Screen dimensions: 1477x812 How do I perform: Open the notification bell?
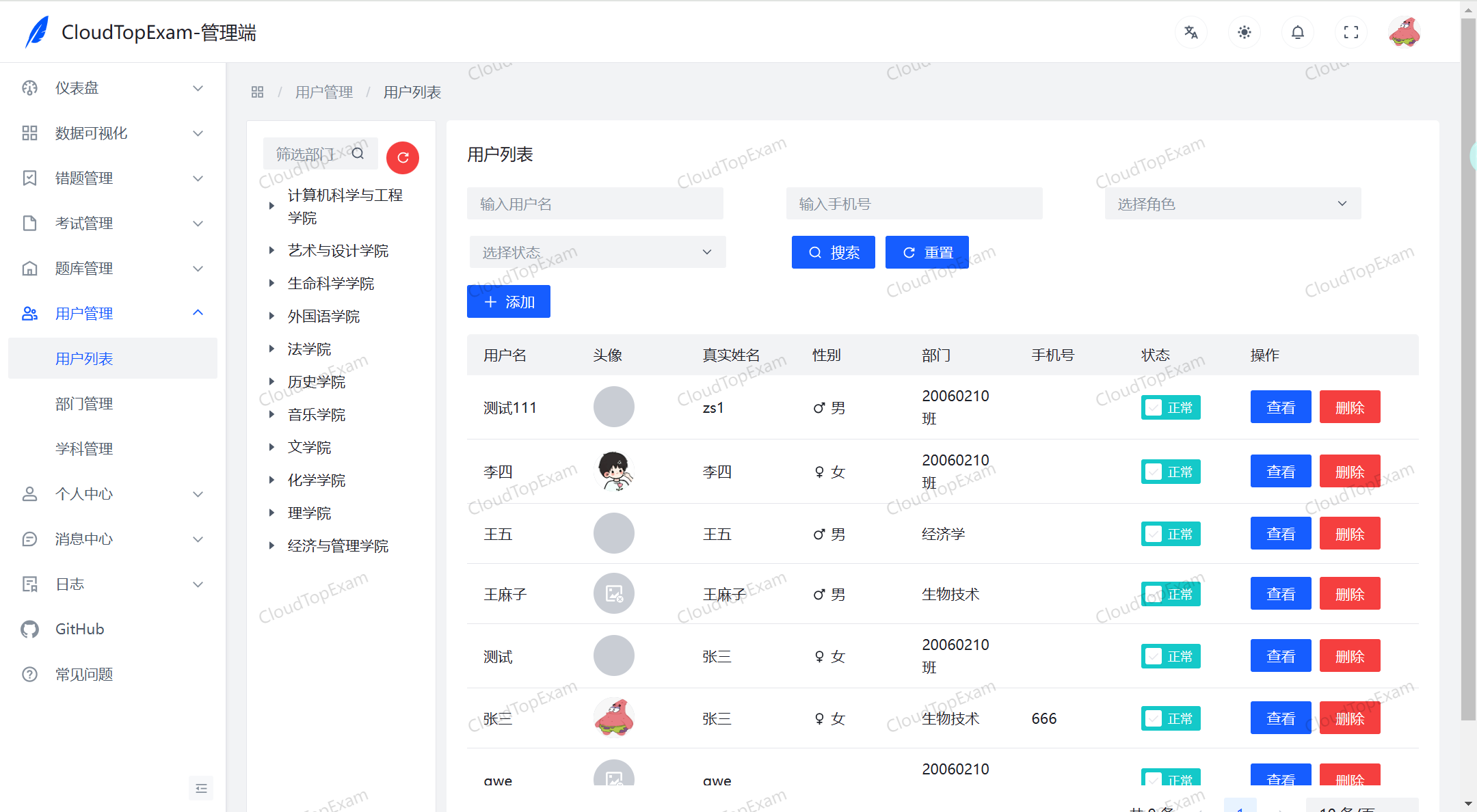point(1297,32)
